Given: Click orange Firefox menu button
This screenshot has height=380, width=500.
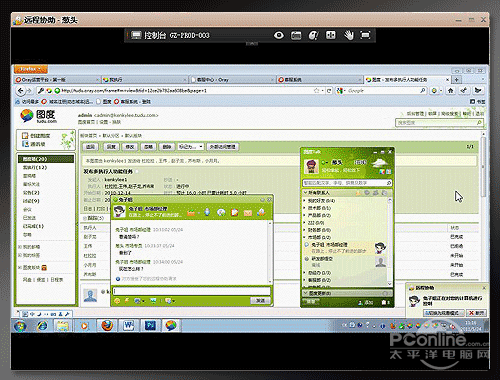Looking at the screenshot, I should click(x=31, y=69).
